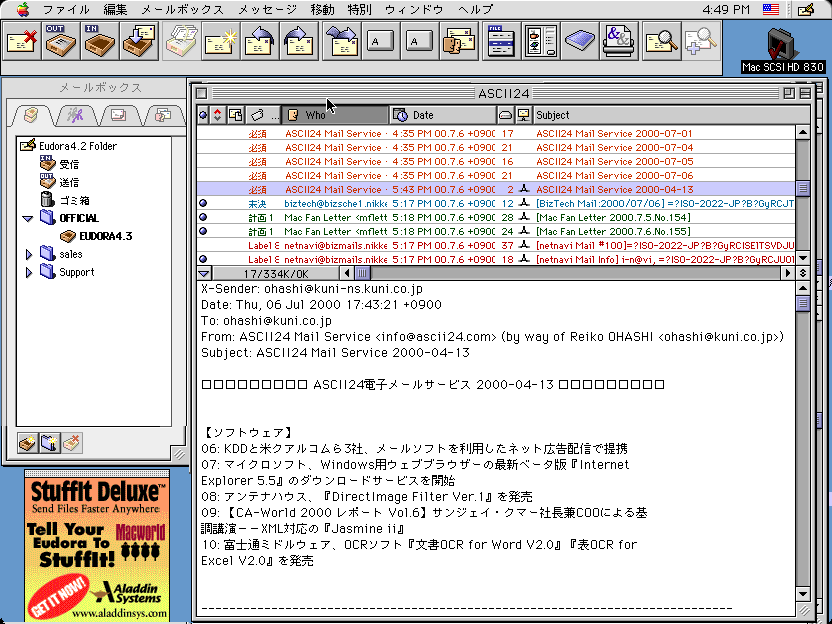Select the EUDORA4.3 mailbox

(96, 236)
